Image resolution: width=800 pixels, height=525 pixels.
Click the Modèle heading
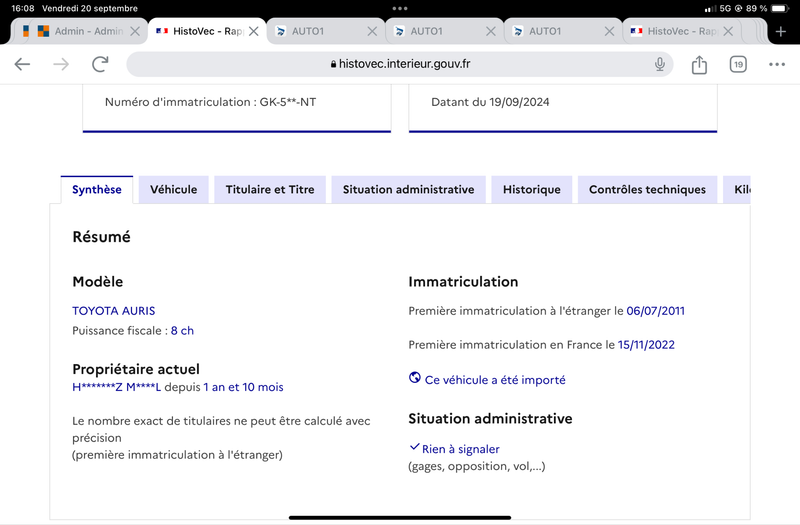pyautogui.click(x=98, y=282)
